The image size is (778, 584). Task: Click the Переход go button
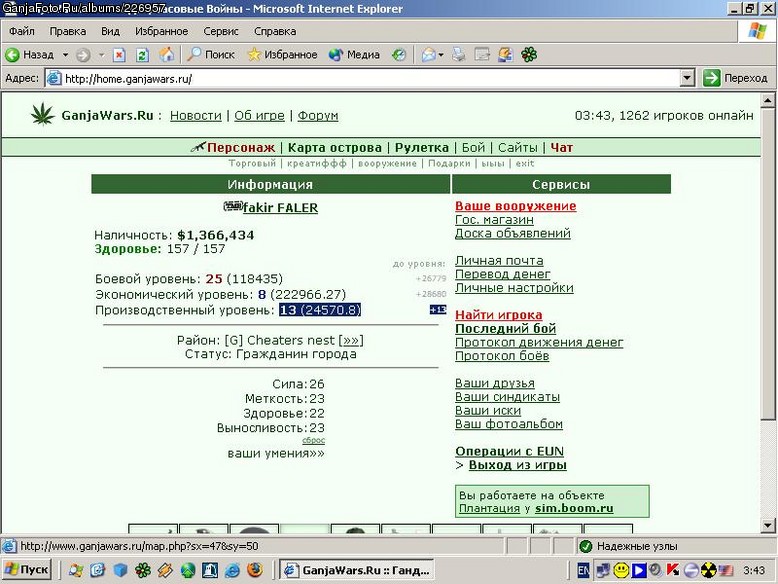click(x=735, y=78)
